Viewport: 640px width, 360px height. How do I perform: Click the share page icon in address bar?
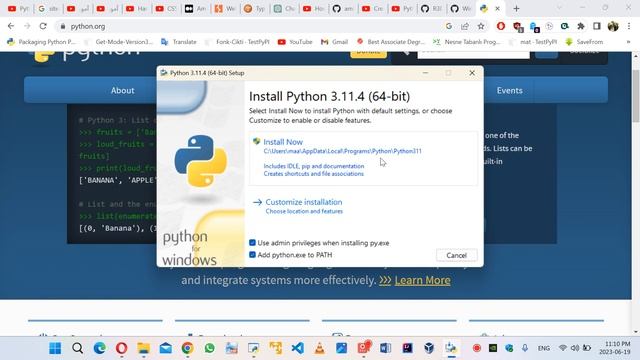coord(465,26)
